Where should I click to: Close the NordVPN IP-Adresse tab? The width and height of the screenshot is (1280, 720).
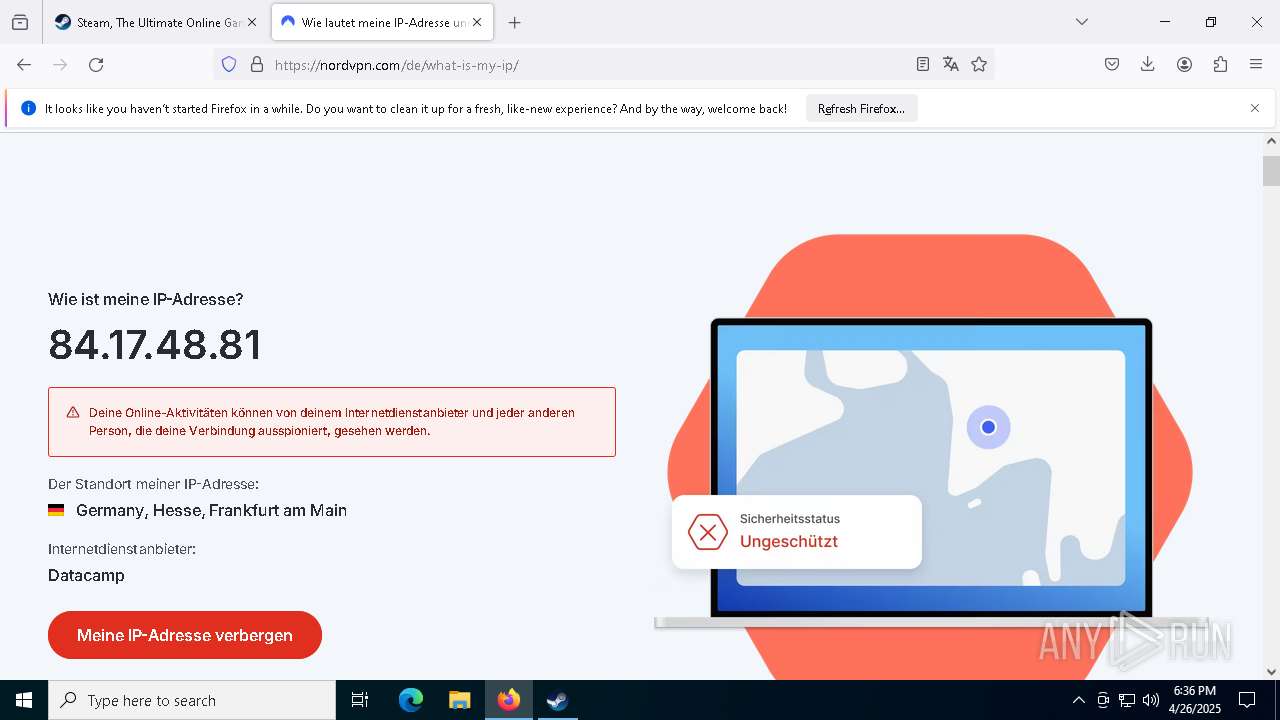click(x=477, y=22)
